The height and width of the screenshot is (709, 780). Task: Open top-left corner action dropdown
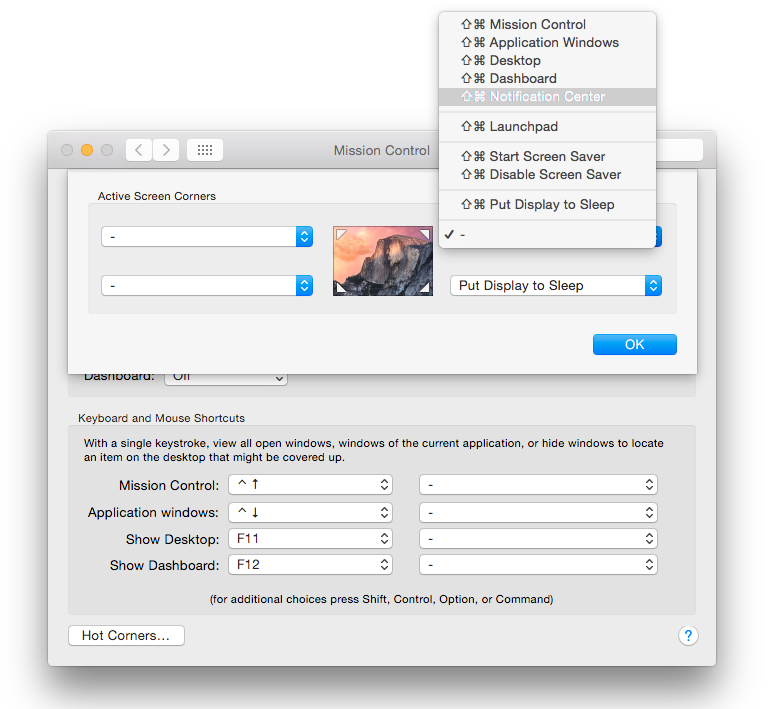(207, 236)
